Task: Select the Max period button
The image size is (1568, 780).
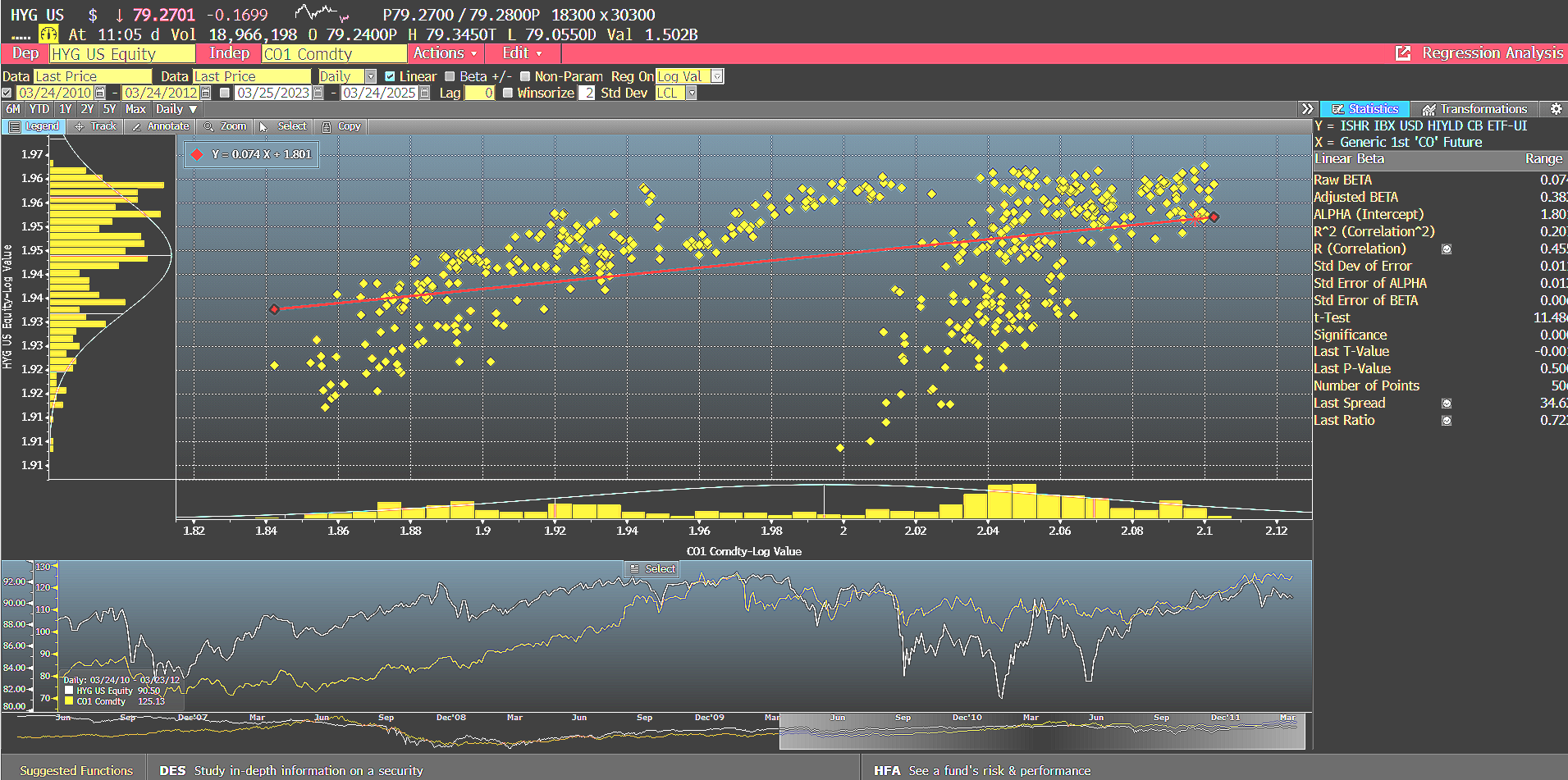Action: point(135,109)
